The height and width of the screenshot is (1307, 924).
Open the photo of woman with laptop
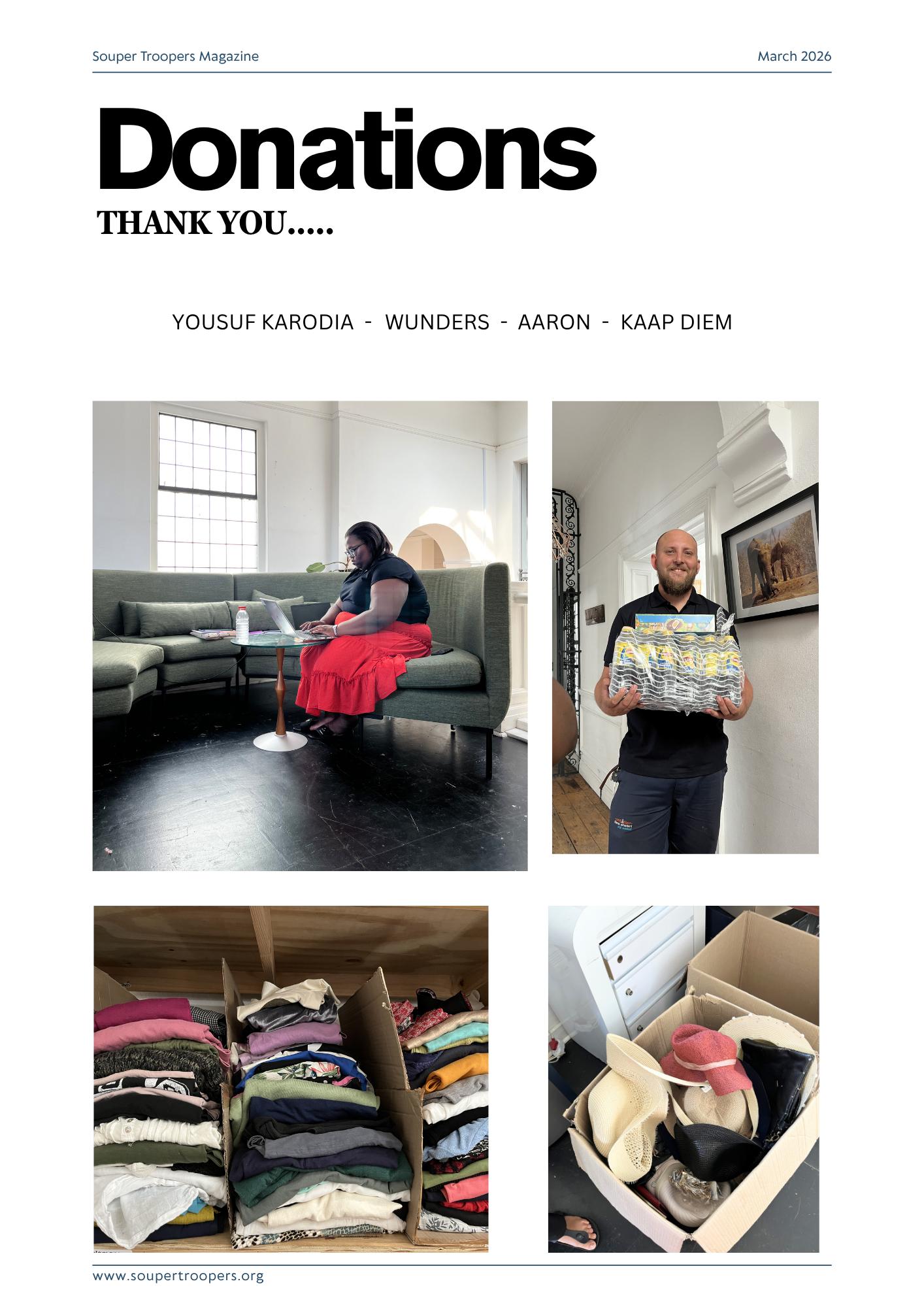[310, 636]
